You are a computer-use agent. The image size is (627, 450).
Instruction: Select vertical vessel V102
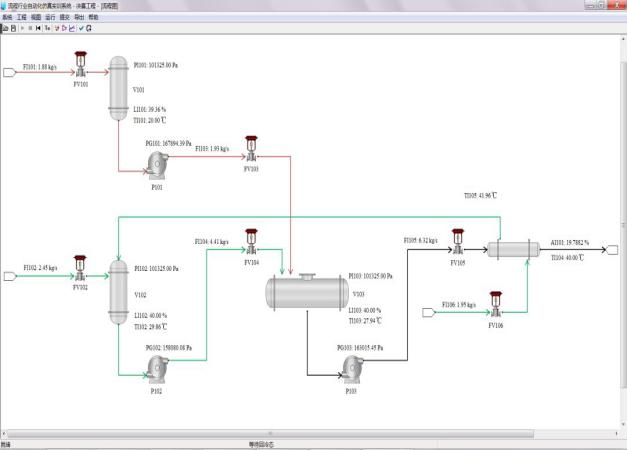(x=118, y=292)
